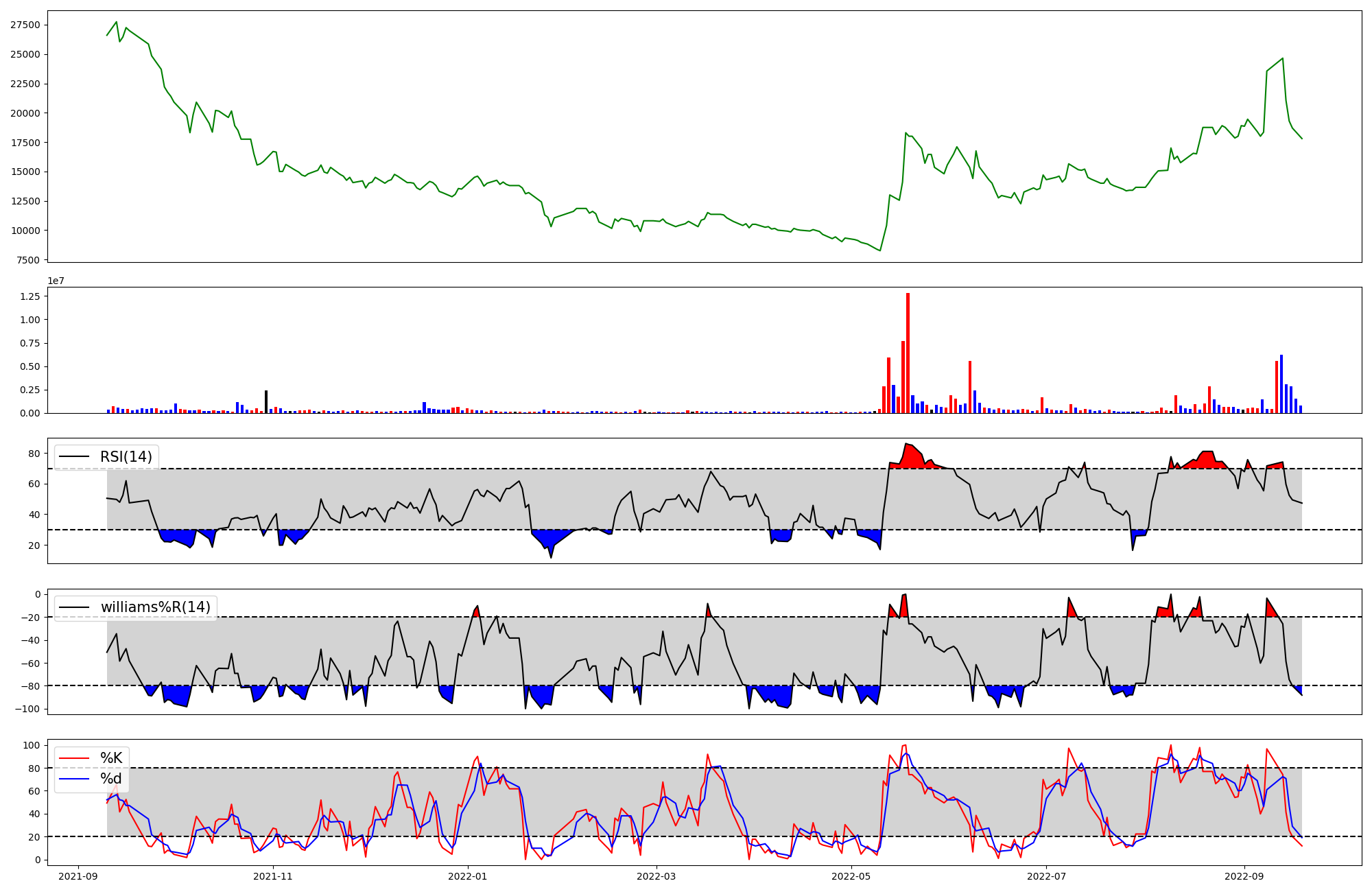Click red line swatch beside %K
Viewport: 1372px width, 892px height.
point(74,758)
